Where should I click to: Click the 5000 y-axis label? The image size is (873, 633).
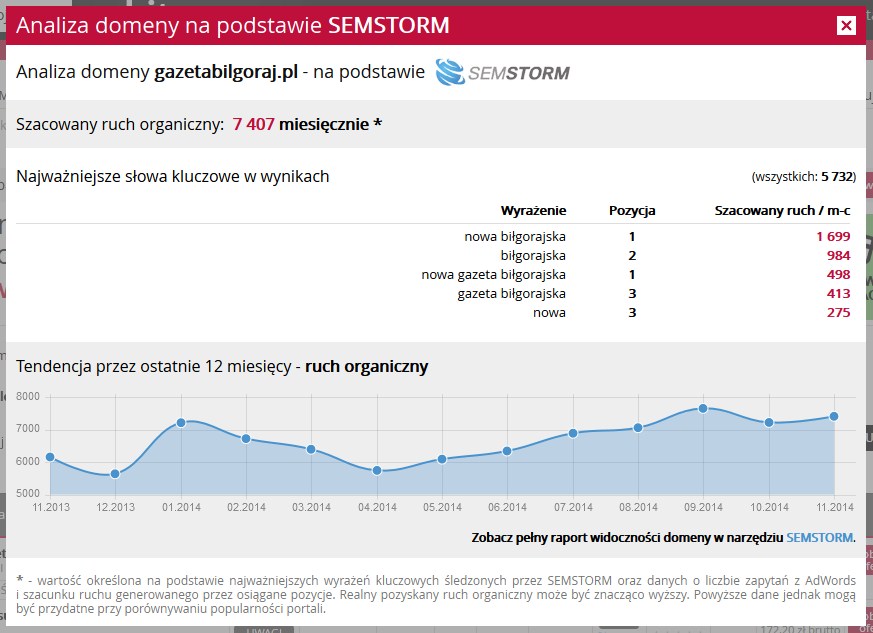click(x=28, y=493)
